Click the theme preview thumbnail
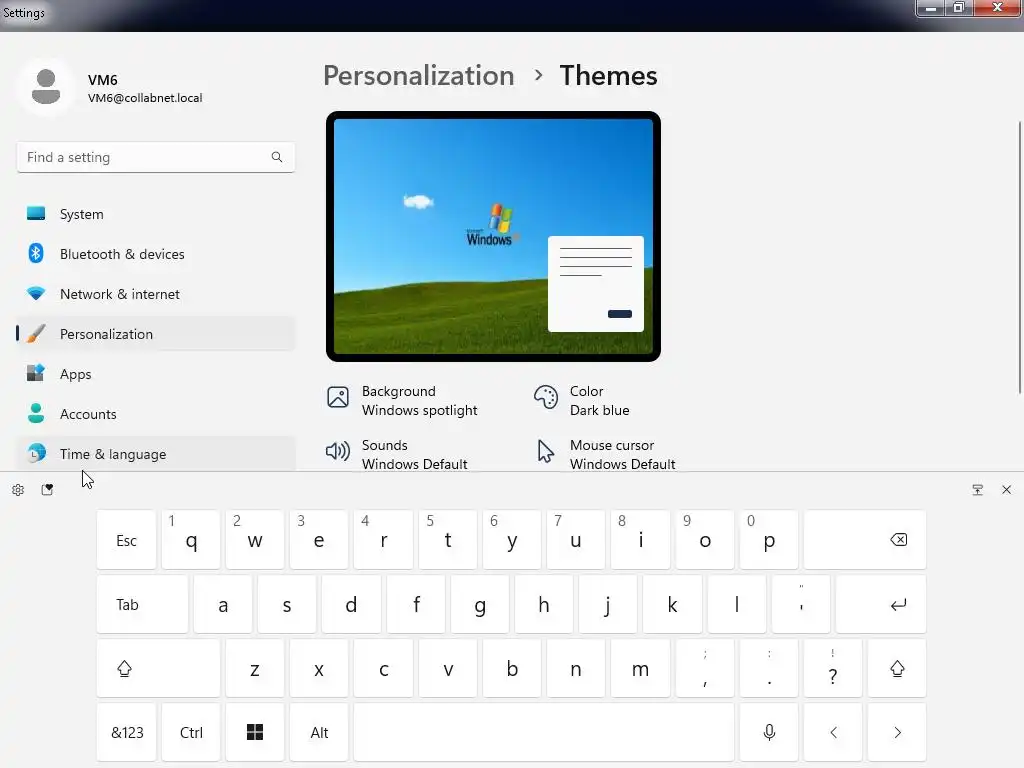 pos(493,236)
